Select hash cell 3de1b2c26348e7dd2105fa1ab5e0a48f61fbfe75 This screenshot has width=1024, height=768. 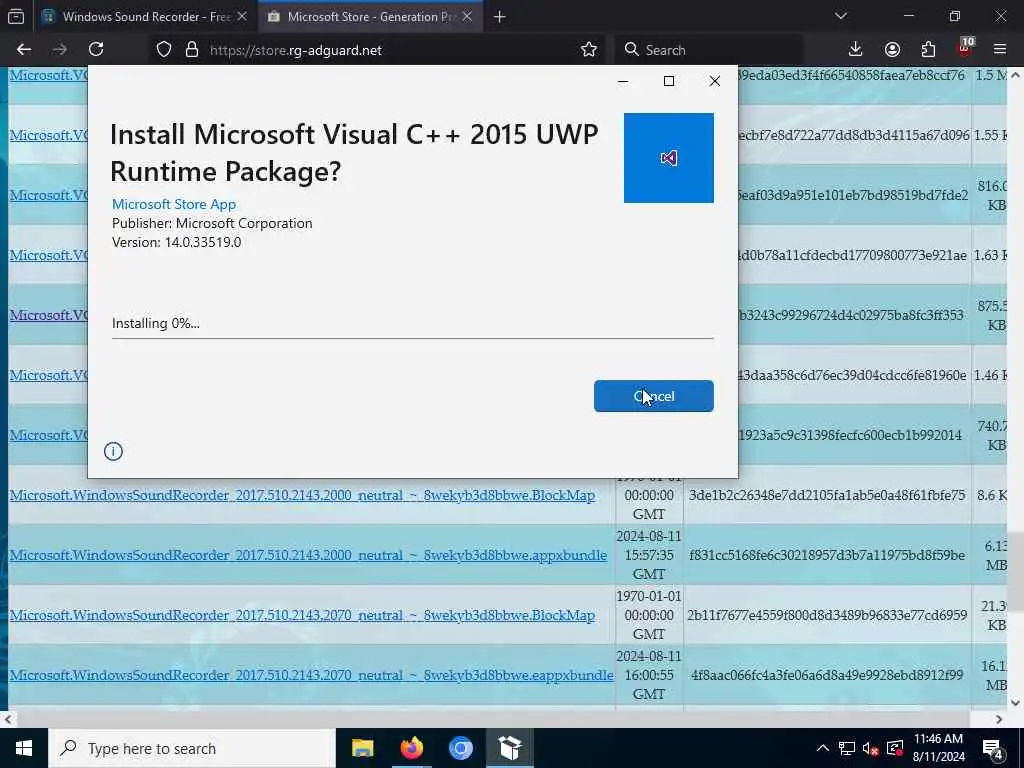[x=827, y=495]
